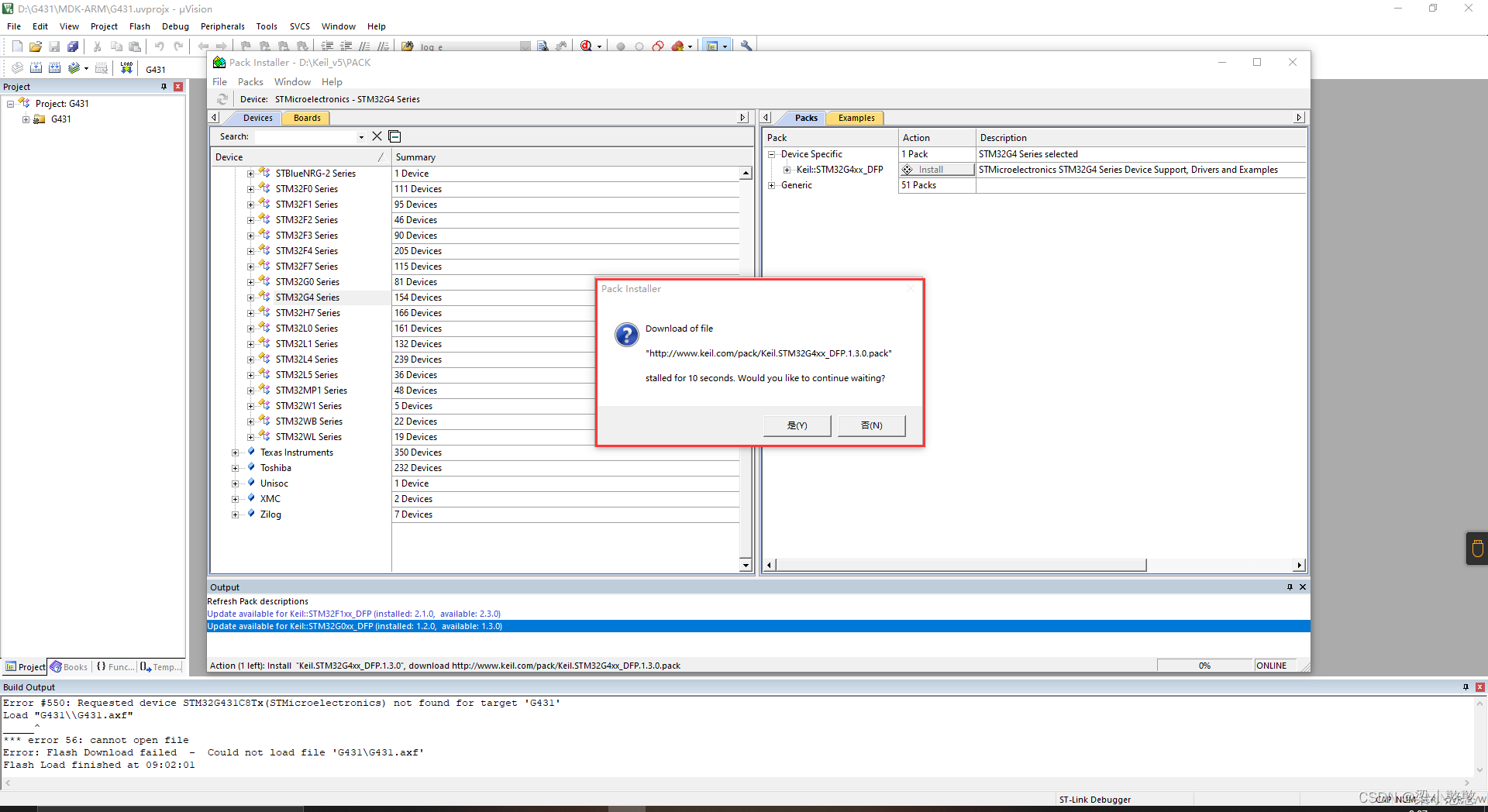1488x812 pixels.
Task: Expand Generic packs group
Action: click(771, 185)
